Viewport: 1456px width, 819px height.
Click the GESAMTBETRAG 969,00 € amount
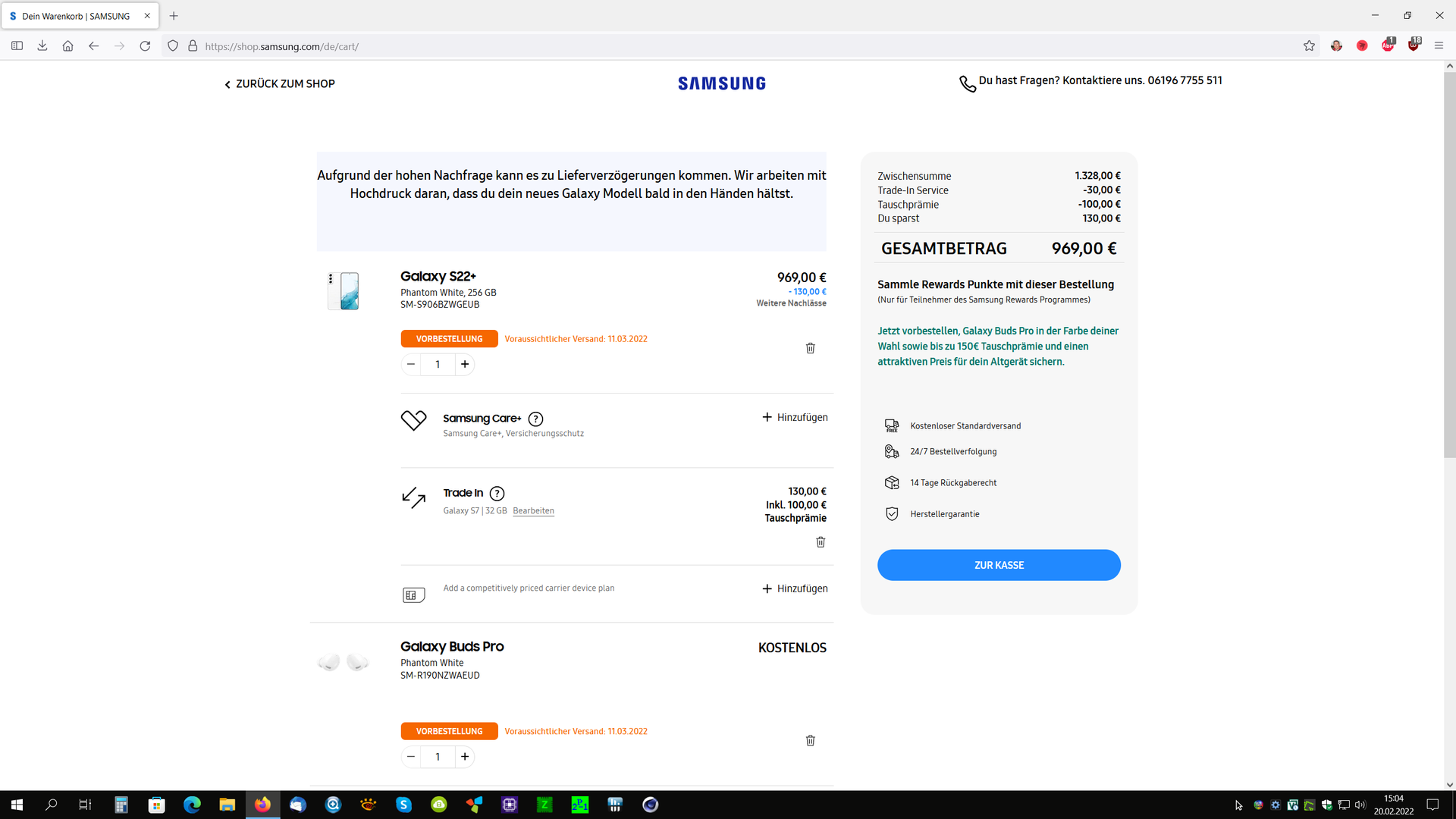click(1084, 249)
